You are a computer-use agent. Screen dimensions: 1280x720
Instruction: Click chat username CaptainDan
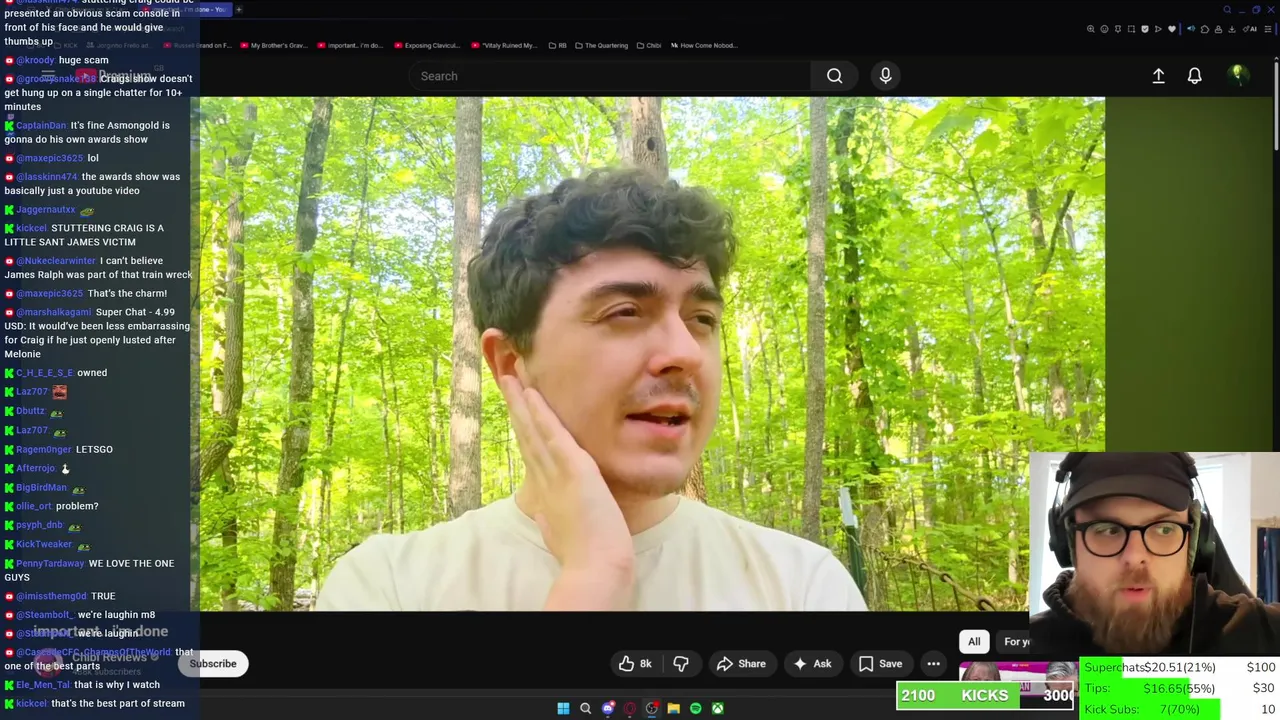click(x=41, y=125)
